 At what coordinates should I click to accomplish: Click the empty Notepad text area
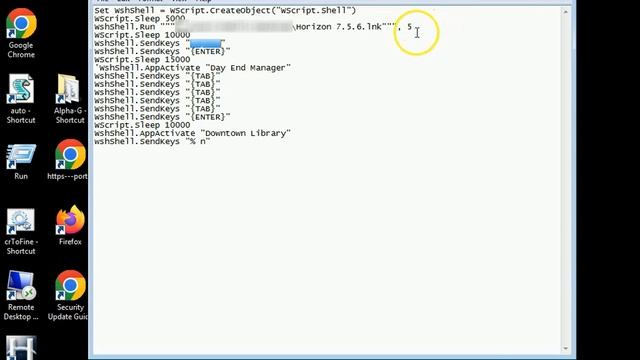click(x=327, y=249)
